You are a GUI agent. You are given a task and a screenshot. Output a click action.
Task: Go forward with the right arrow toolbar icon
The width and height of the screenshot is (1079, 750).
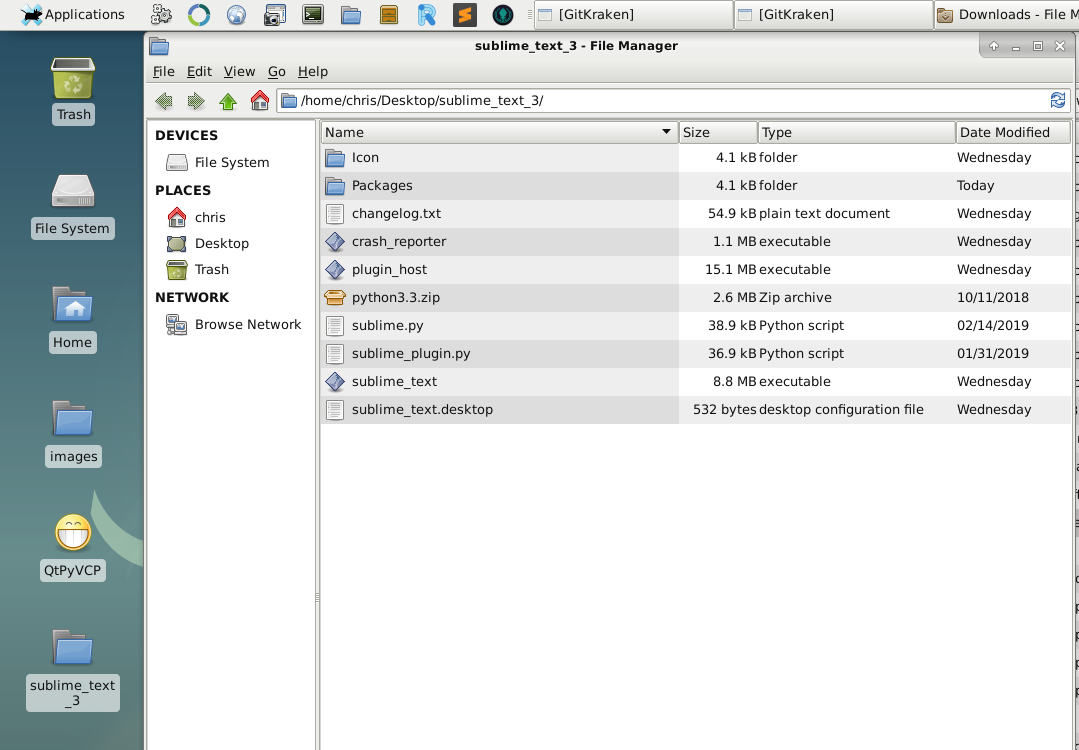click(196, 101)
